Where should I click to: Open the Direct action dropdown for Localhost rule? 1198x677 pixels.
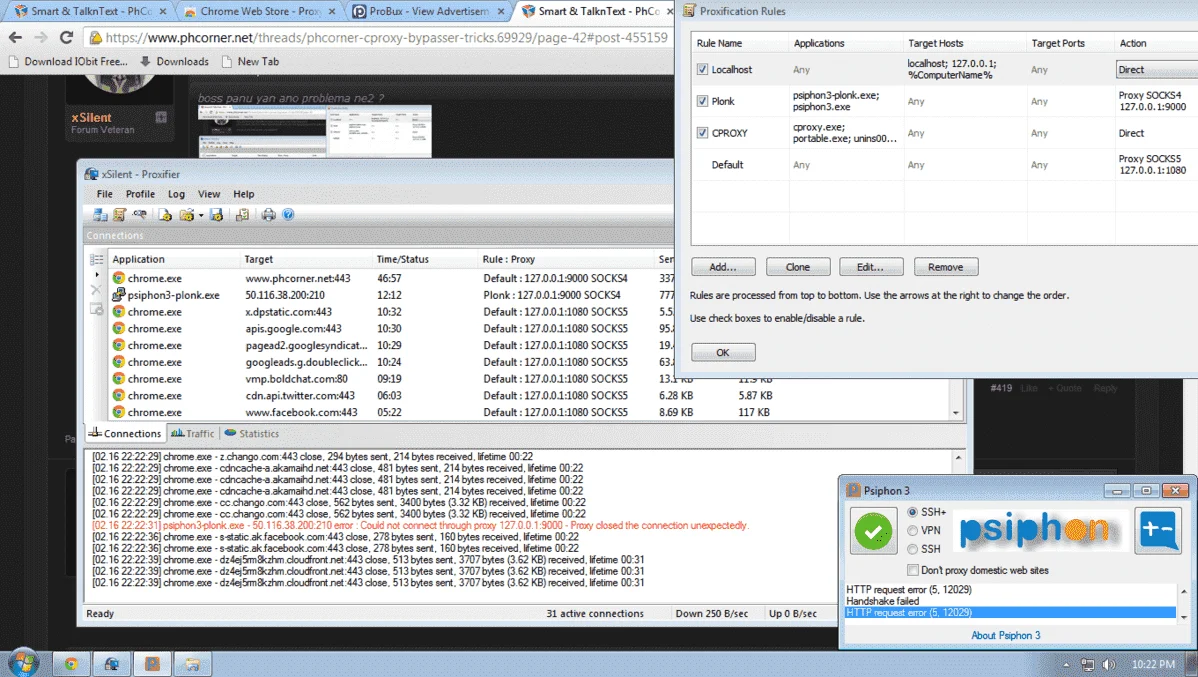pyautogui.click(x=1157, y=70)
